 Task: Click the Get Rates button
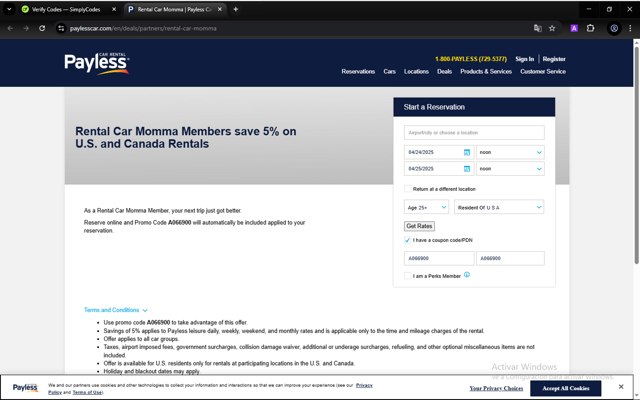click(419, 226)
